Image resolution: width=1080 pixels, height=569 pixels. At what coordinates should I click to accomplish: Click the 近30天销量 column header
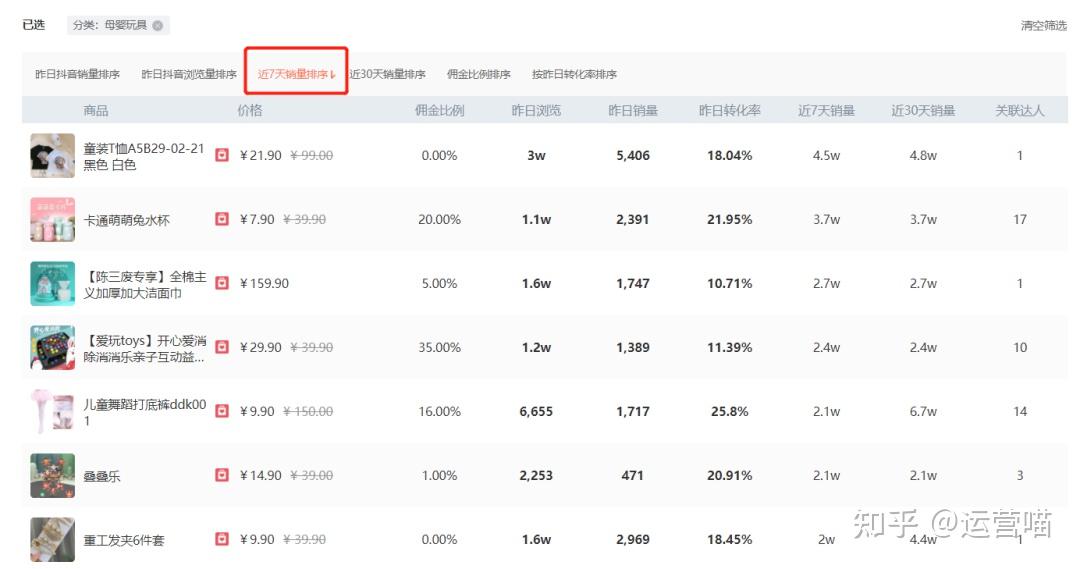pyautogui.click(x=923, y=110)
